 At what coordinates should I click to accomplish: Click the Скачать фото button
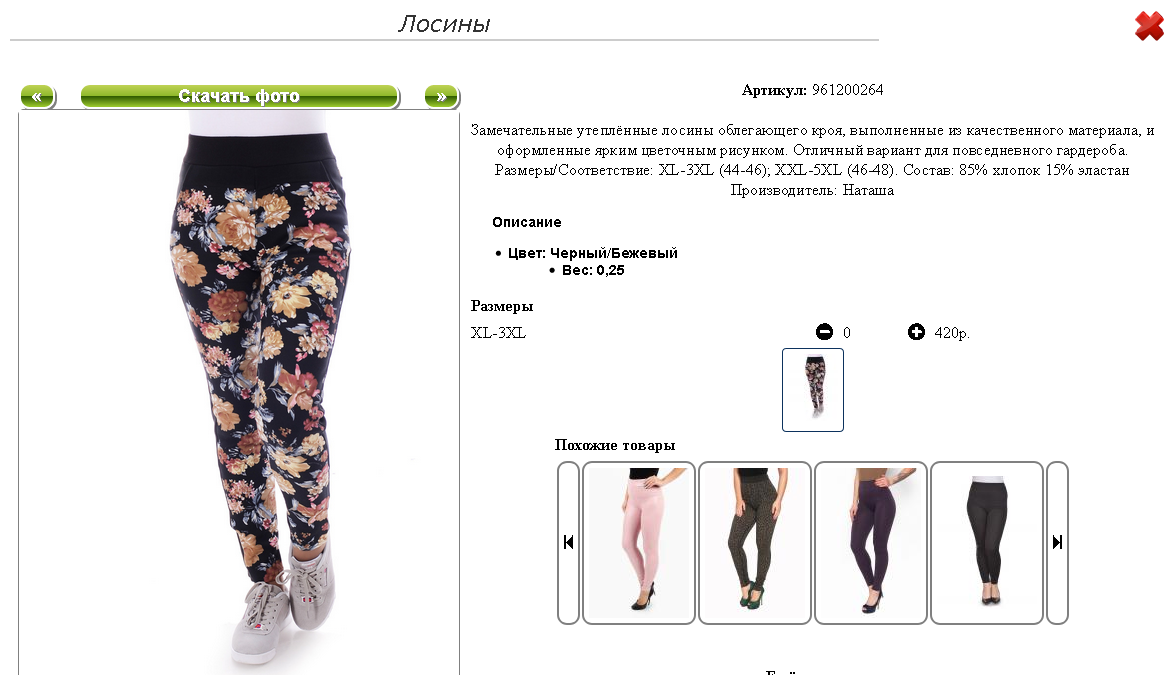coord(240,97)
